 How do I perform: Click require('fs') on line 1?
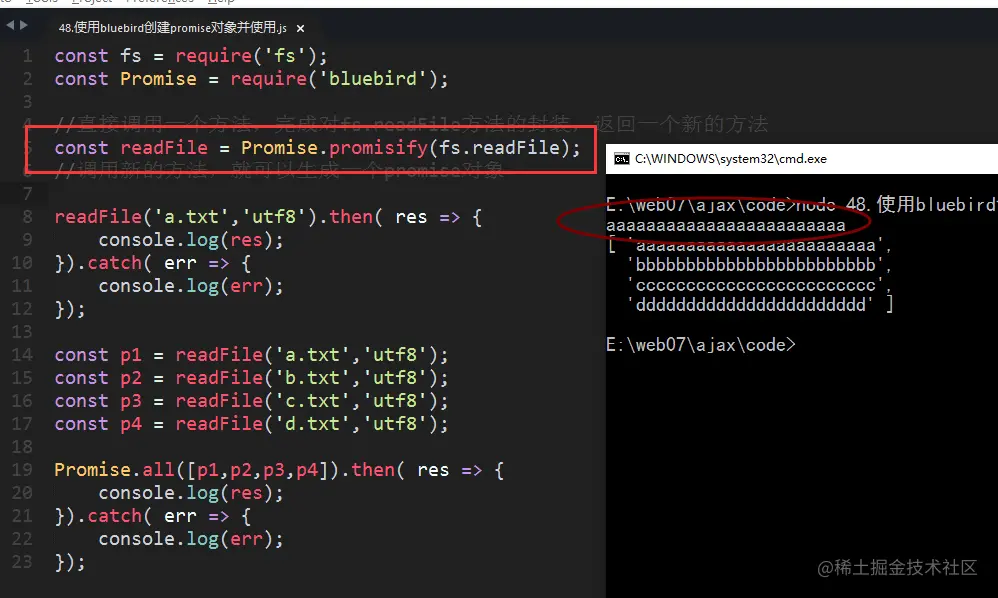pyautogui.click(x=246, y=56)
